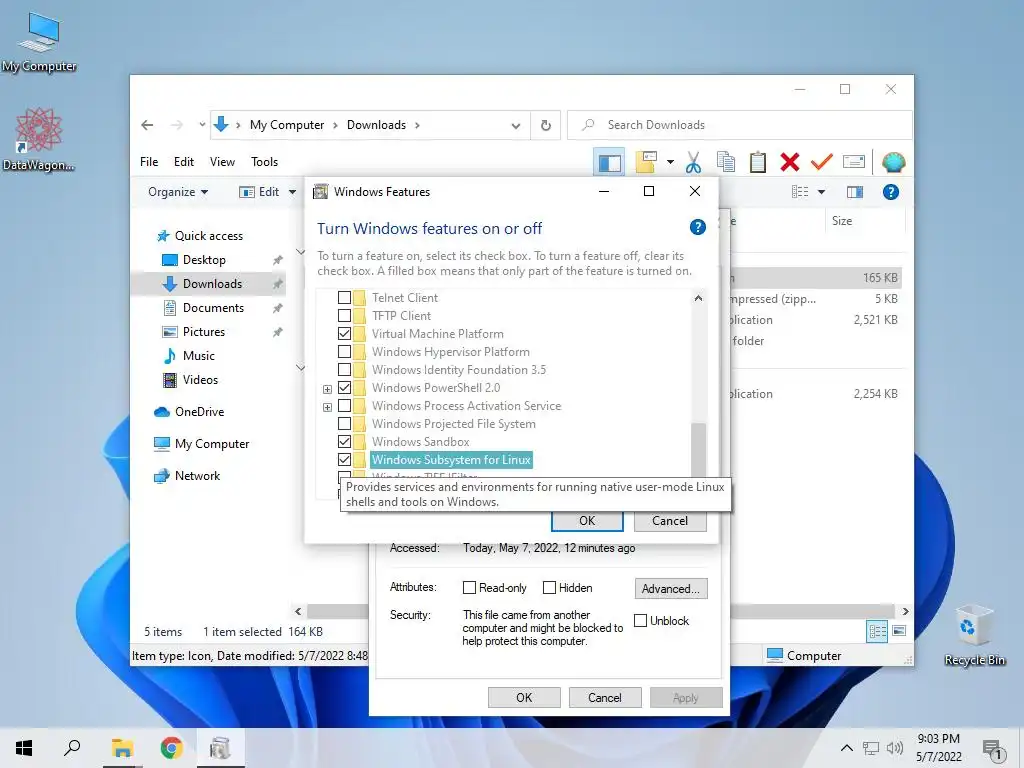Image resolution: width=1024 pixels, height=768 pixels.
Task: Uncheck Windows Subsystem for Linux checkbox
Action: (x=344, y=460)
